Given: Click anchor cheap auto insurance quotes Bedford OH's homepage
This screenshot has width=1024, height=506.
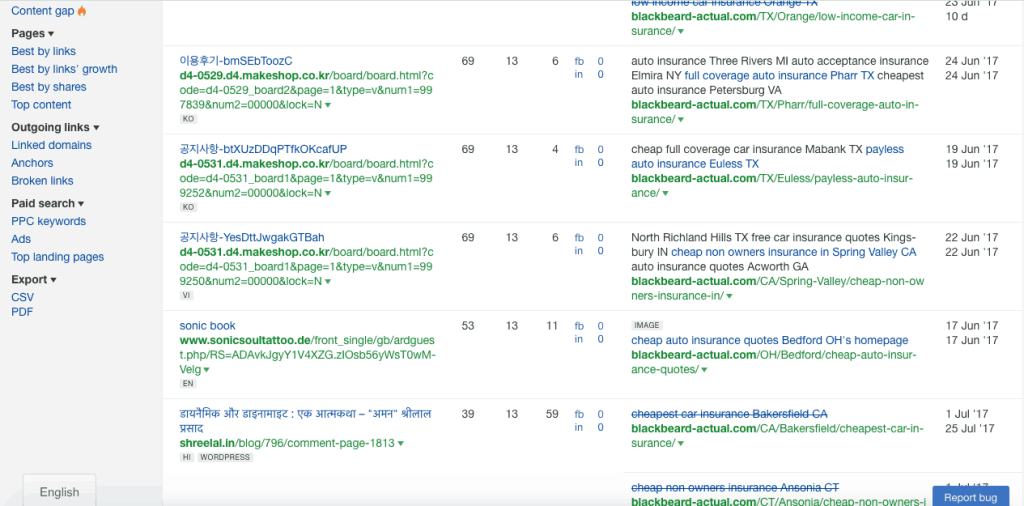Looking at the screenshot, I should 769,340.
